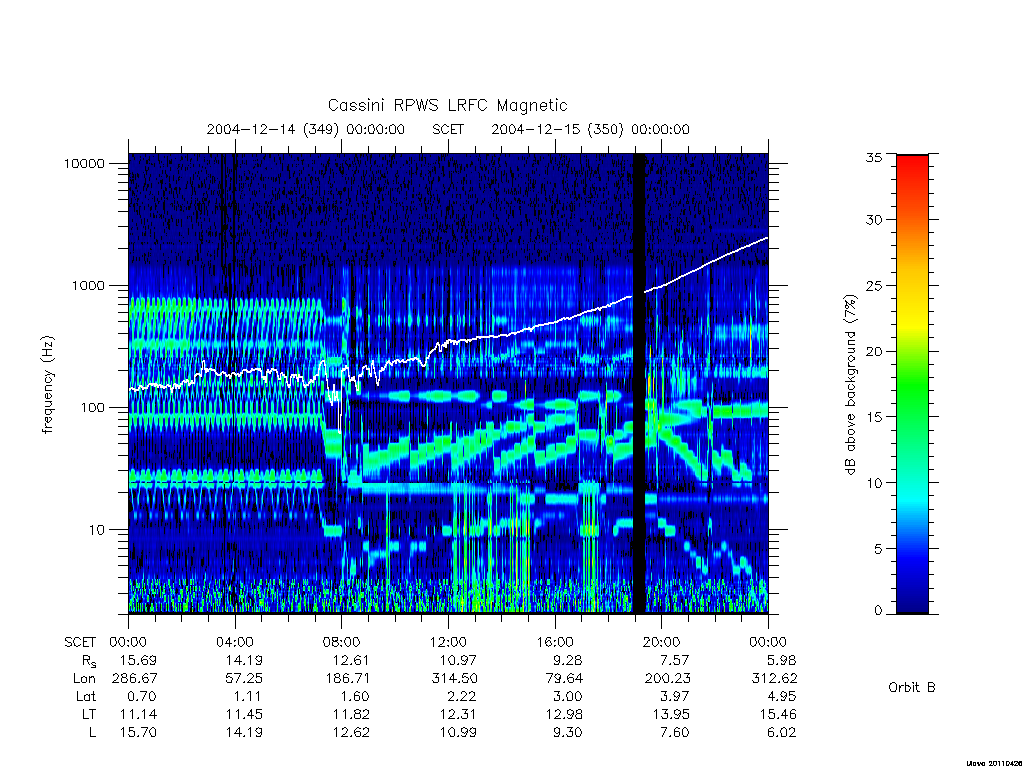
Task: Click the 'Lon' row label
Action: pos(84,679)
